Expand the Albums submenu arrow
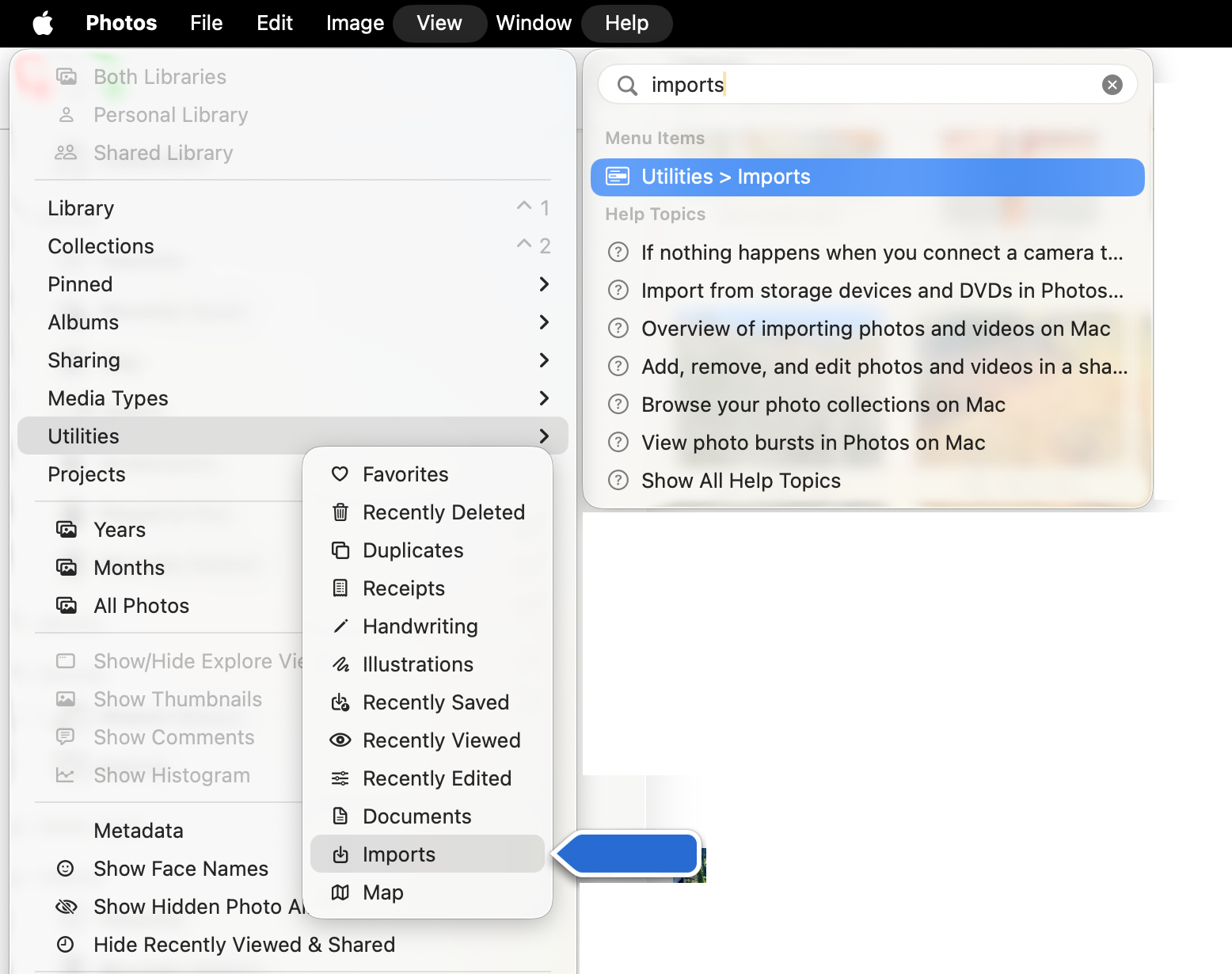 coord(544,322)
